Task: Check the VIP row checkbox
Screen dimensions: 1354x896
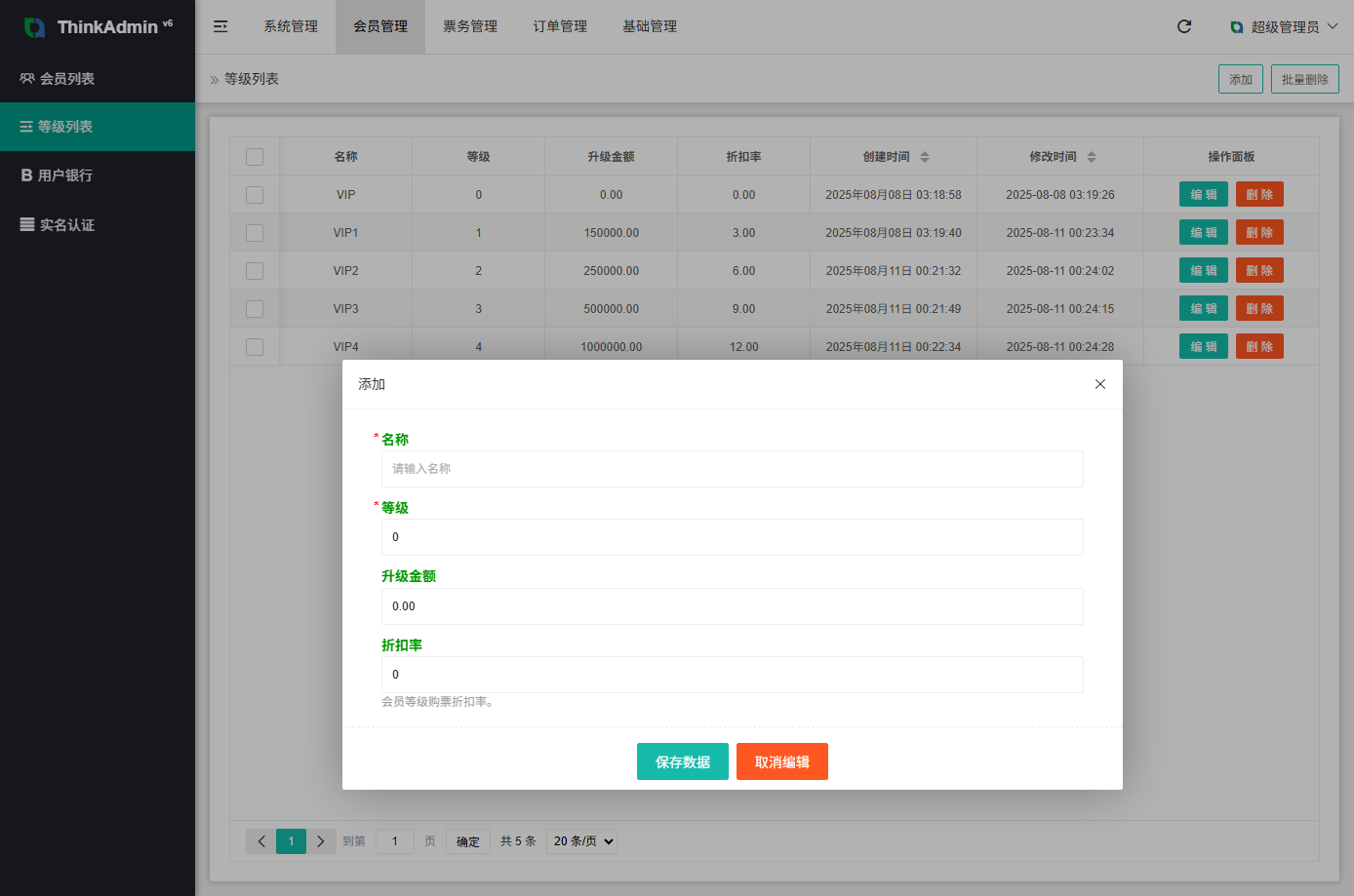Action: pyautogui.click(x=255, y=195)
